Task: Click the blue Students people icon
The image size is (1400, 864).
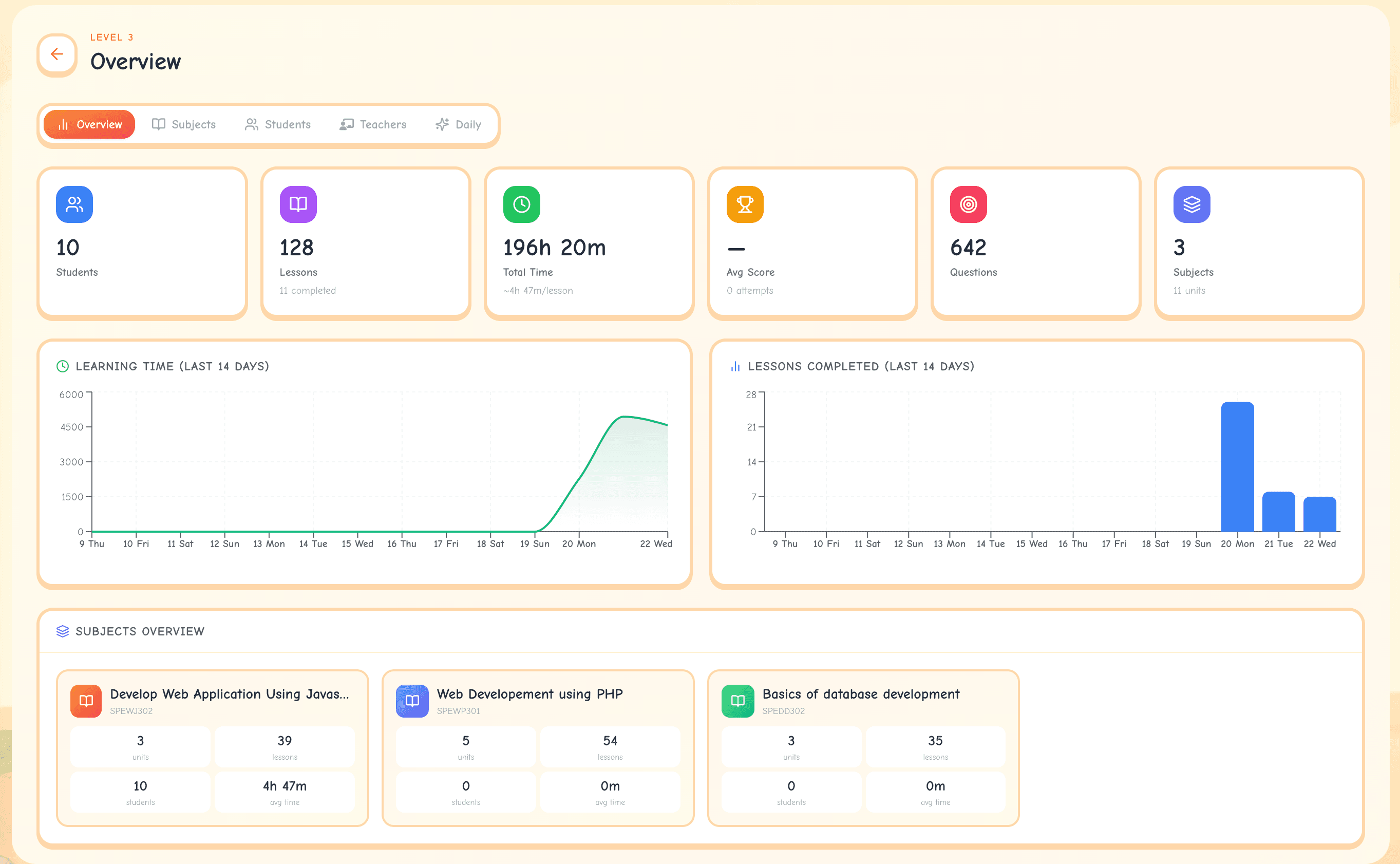Action: point(74,204)
